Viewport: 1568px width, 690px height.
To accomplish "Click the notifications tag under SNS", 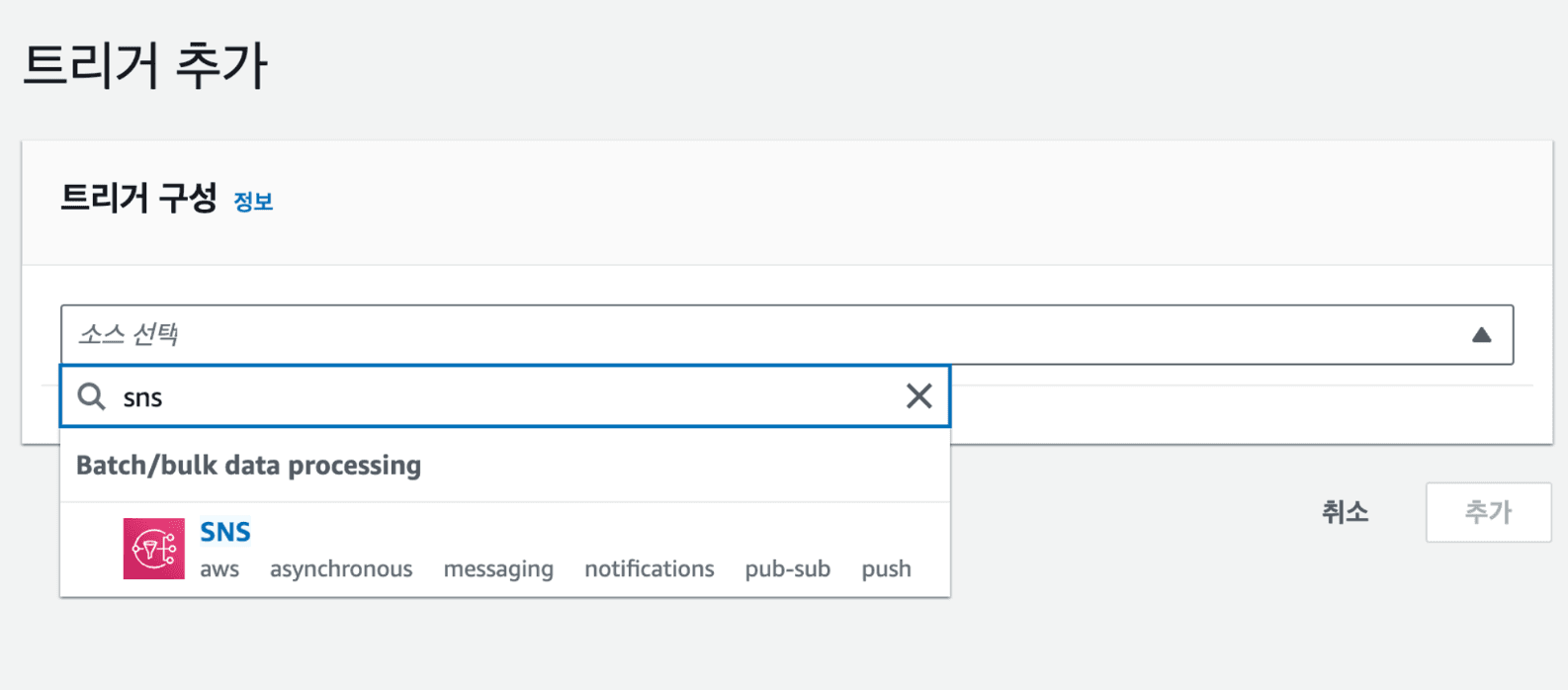I will [649, 569].
